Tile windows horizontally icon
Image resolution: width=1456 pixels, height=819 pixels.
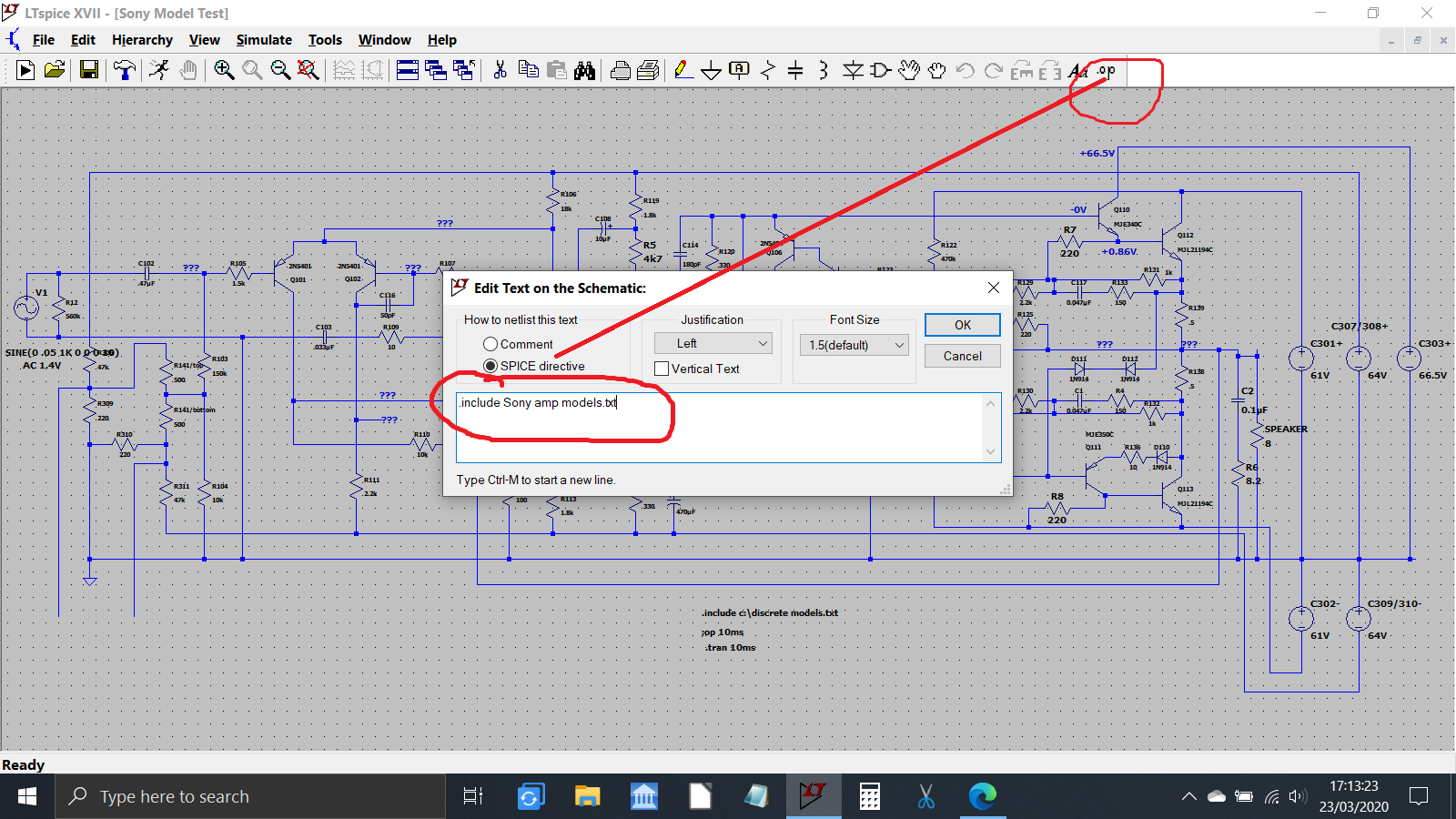point(408,70)
